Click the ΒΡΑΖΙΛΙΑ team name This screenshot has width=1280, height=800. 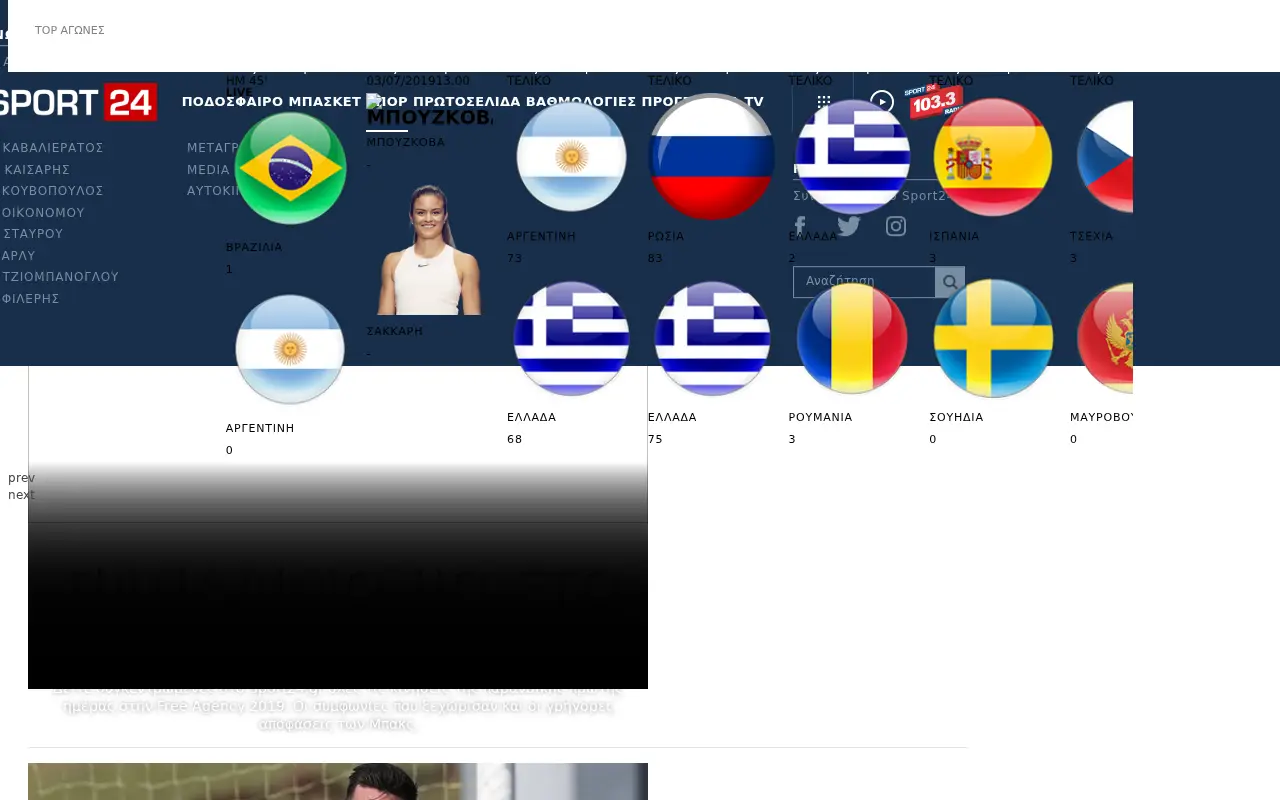tap(254, 247)
